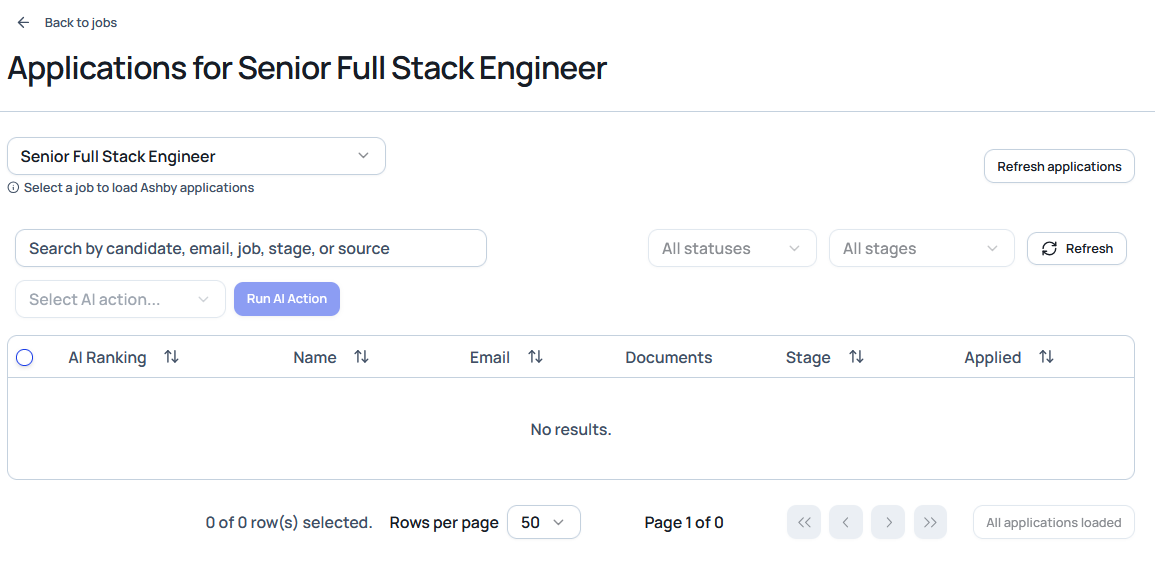1155x568 pixels.
Task: Focus the candidate search field
Action: pos(250,248)
